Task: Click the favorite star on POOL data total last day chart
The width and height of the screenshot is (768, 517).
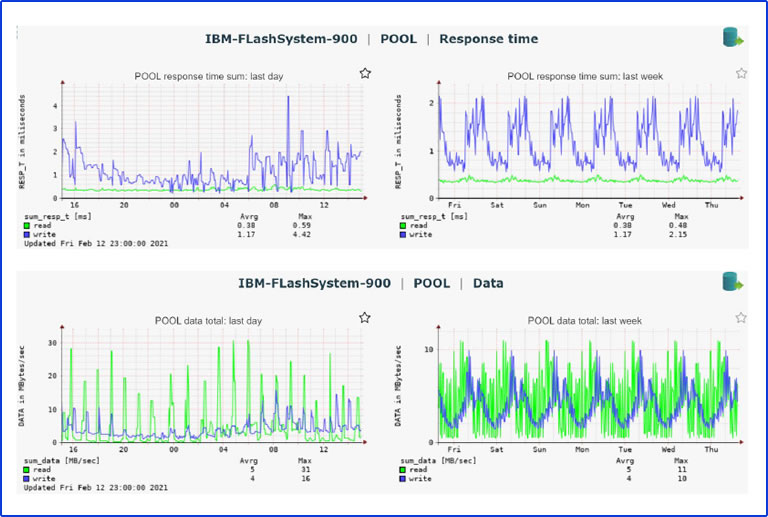Action: click(x=364, y=318)
